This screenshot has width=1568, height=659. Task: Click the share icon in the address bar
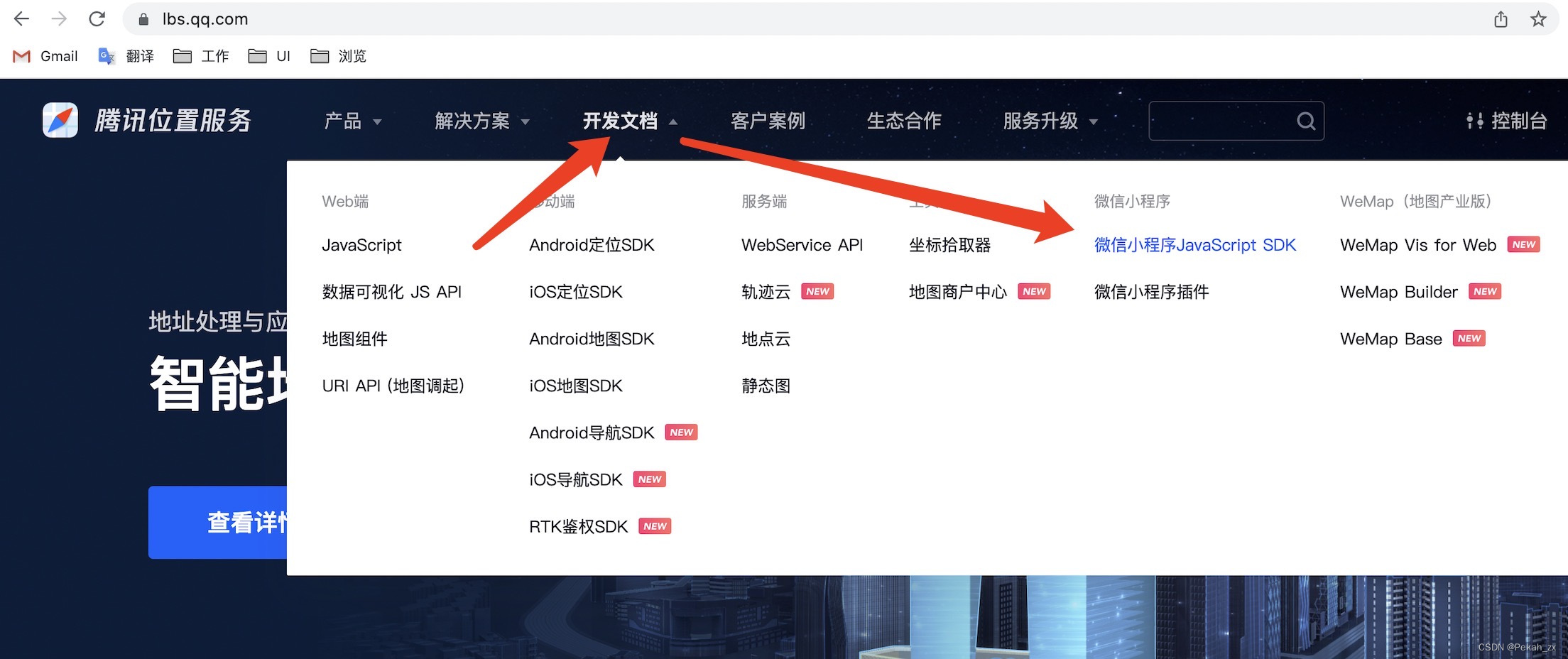pos(1501,19)
